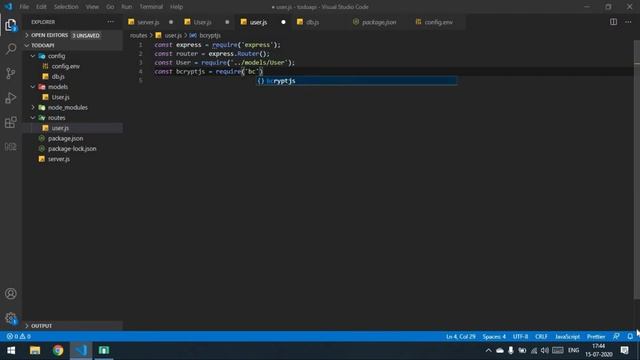Image resolution: width=640 pixels, height=360 pixels.
Task: Open Windows Start menu
Action: tap(11, 351)
